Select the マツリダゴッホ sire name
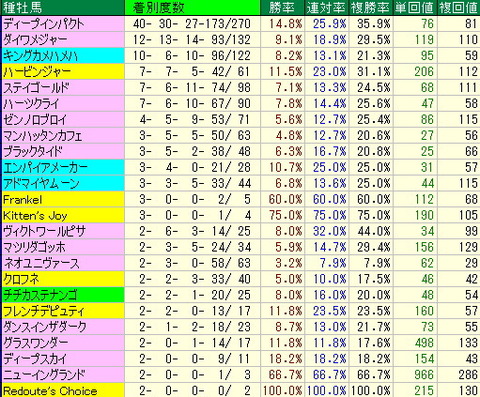Screen dimensions: 480x397 click(34, 248)
